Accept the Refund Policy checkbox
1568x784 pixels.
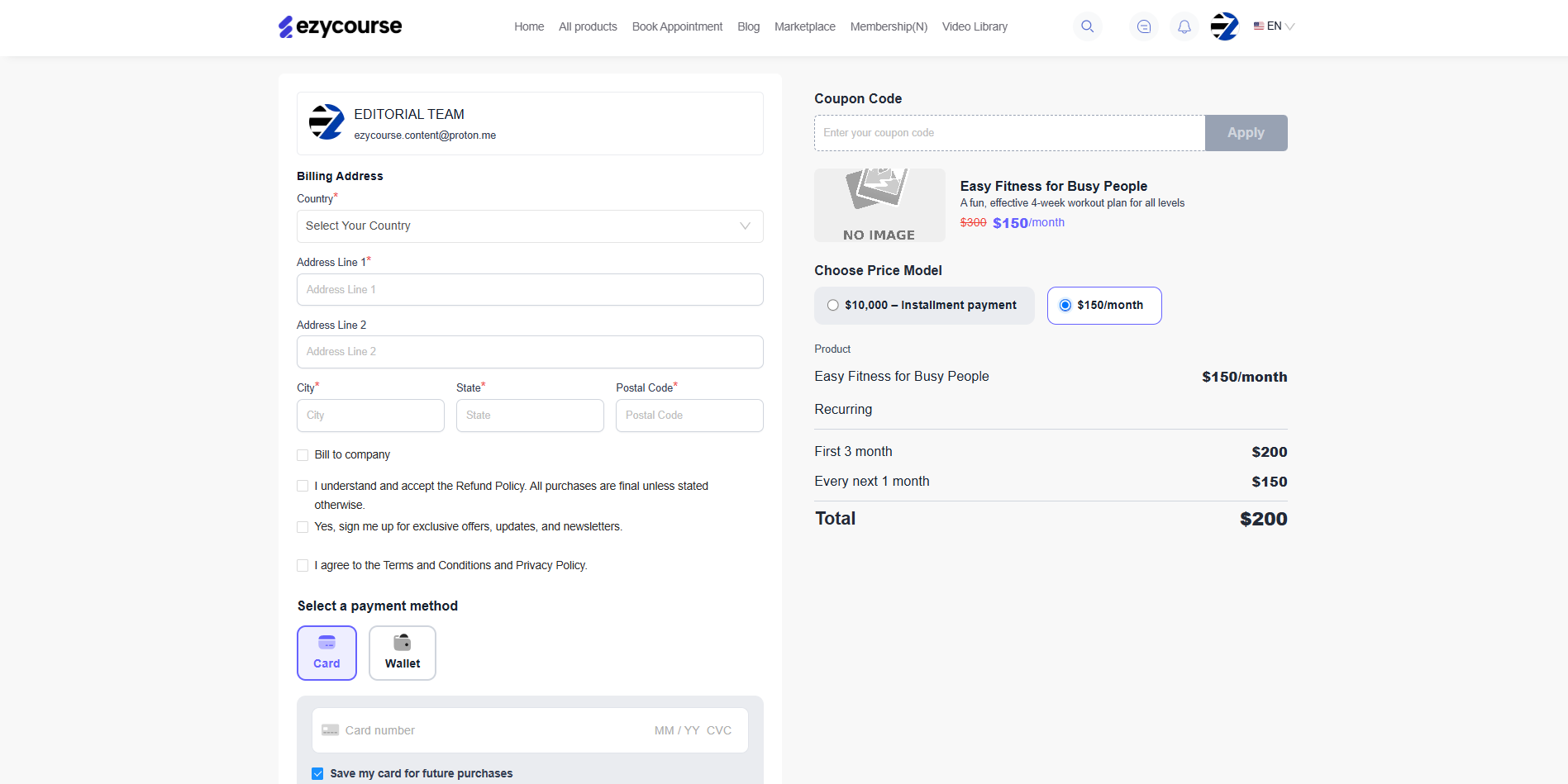tap(303, 487)
